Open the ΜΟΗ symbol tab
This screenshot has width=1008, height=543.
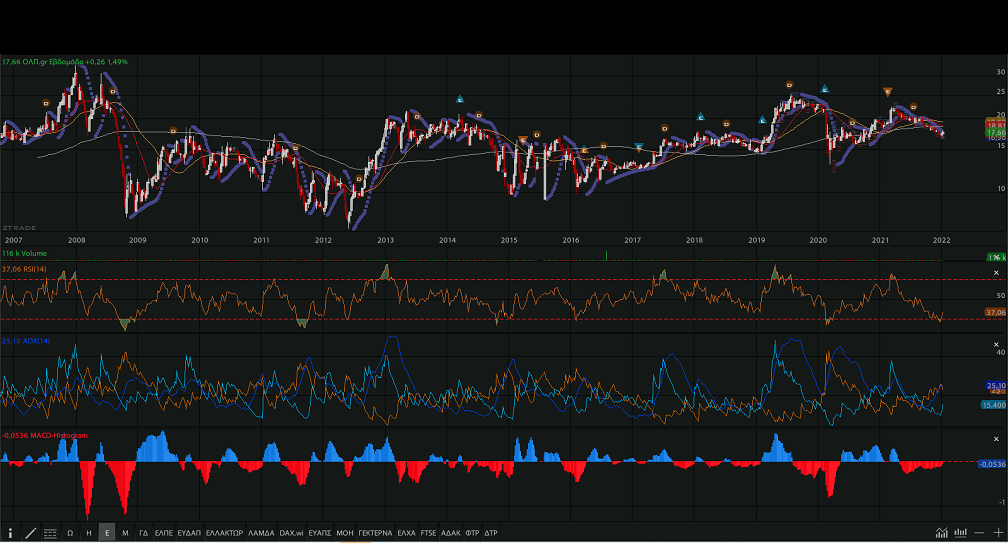[345, 533]
